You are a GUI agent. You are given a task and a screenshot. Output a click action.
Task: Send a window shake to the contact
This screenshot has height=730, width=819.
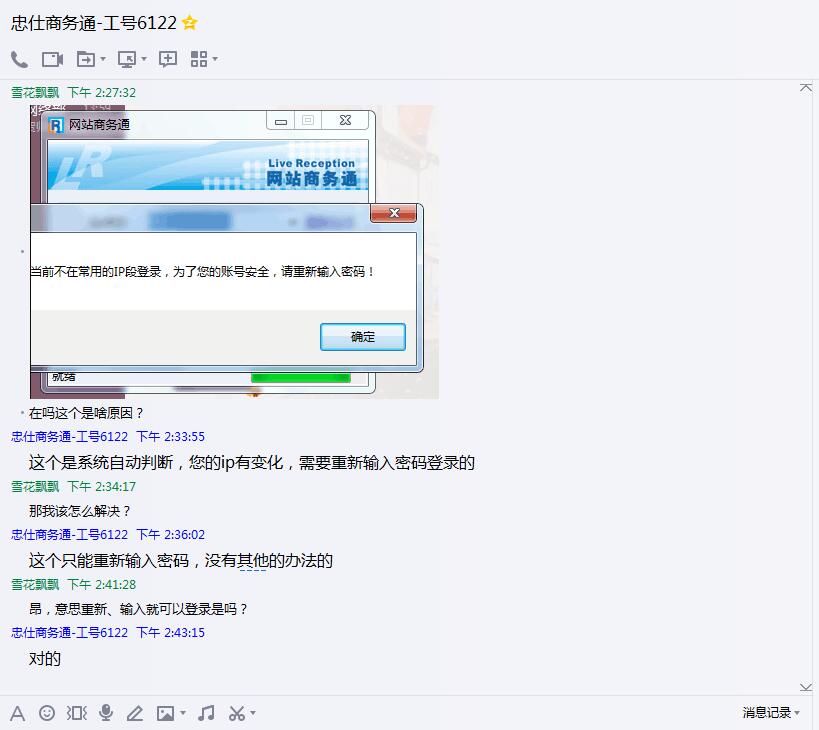pyautogui.click(x=75, y=714)
